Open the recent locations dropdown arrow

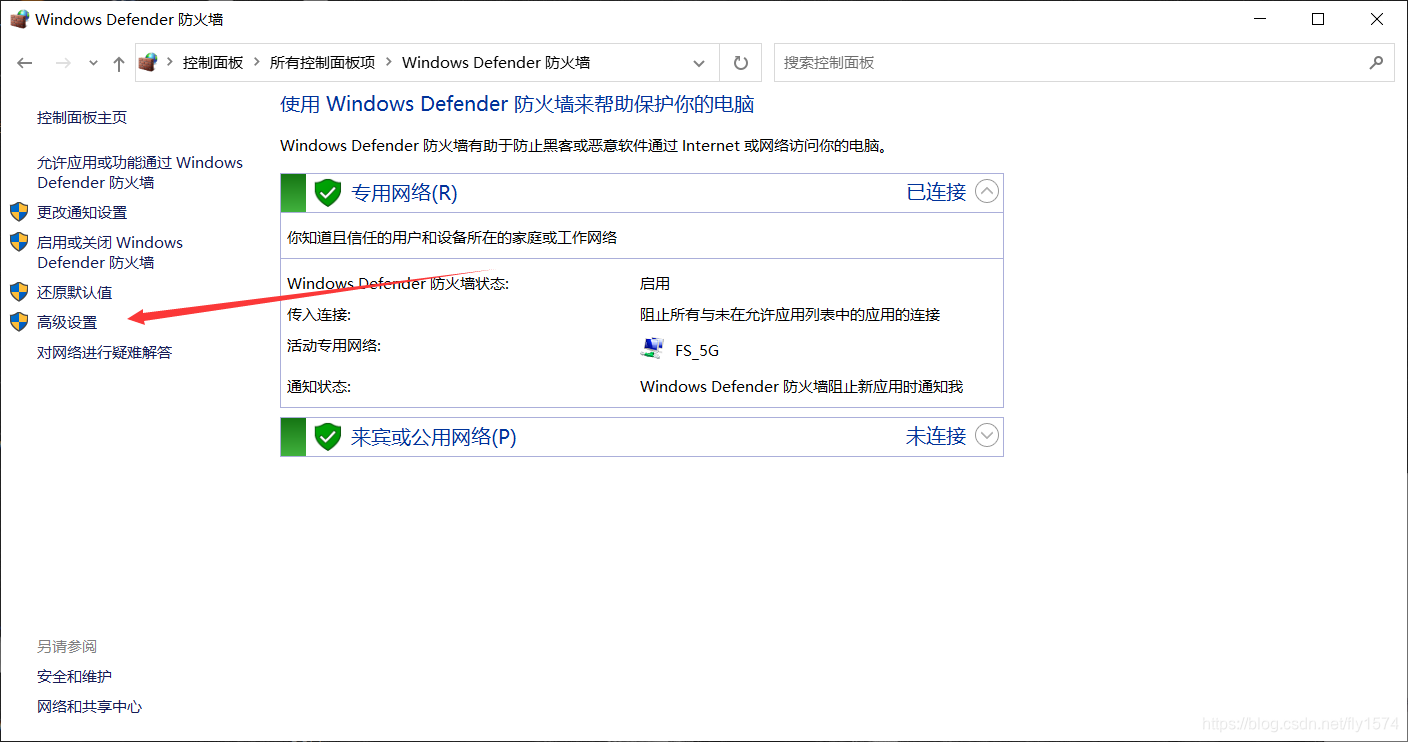(x=93, y=63)
